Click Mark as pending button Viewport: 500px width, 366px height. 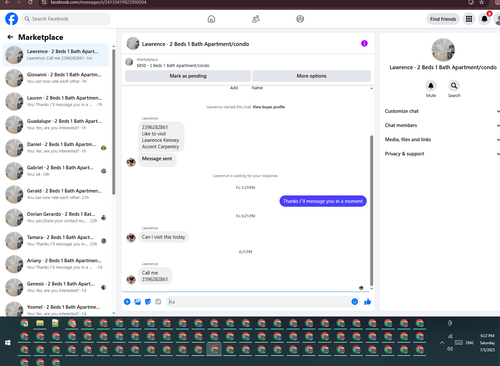188,76
